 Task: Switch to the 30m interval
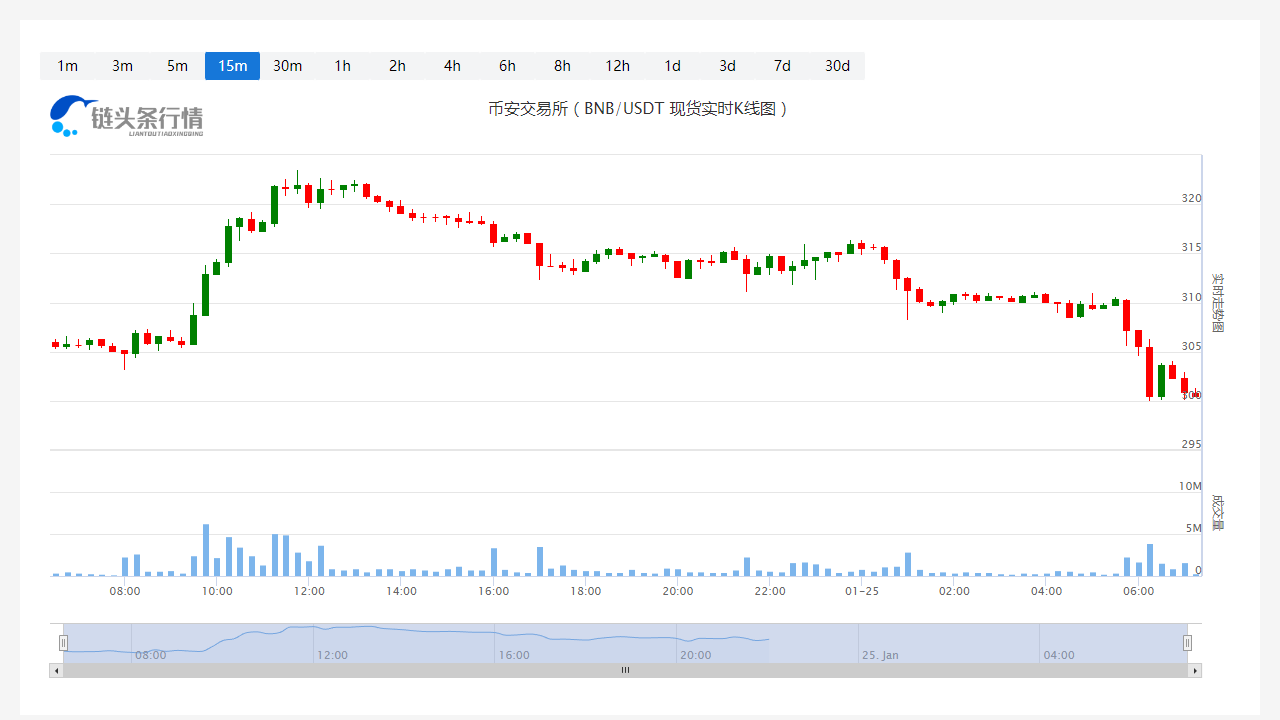287,66
